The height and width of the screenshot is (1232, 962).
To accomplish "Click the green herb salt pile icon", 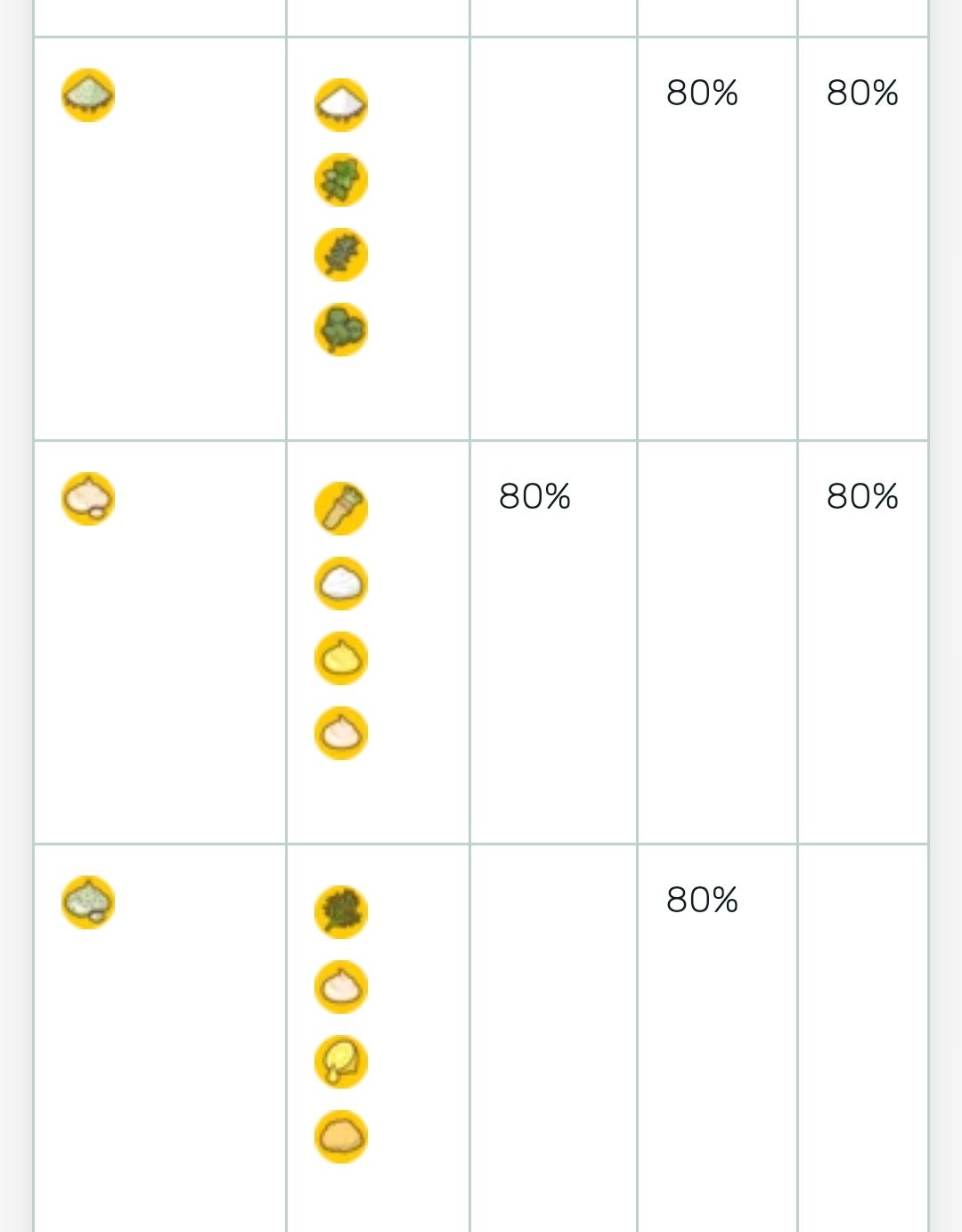I will coord(88,95).
